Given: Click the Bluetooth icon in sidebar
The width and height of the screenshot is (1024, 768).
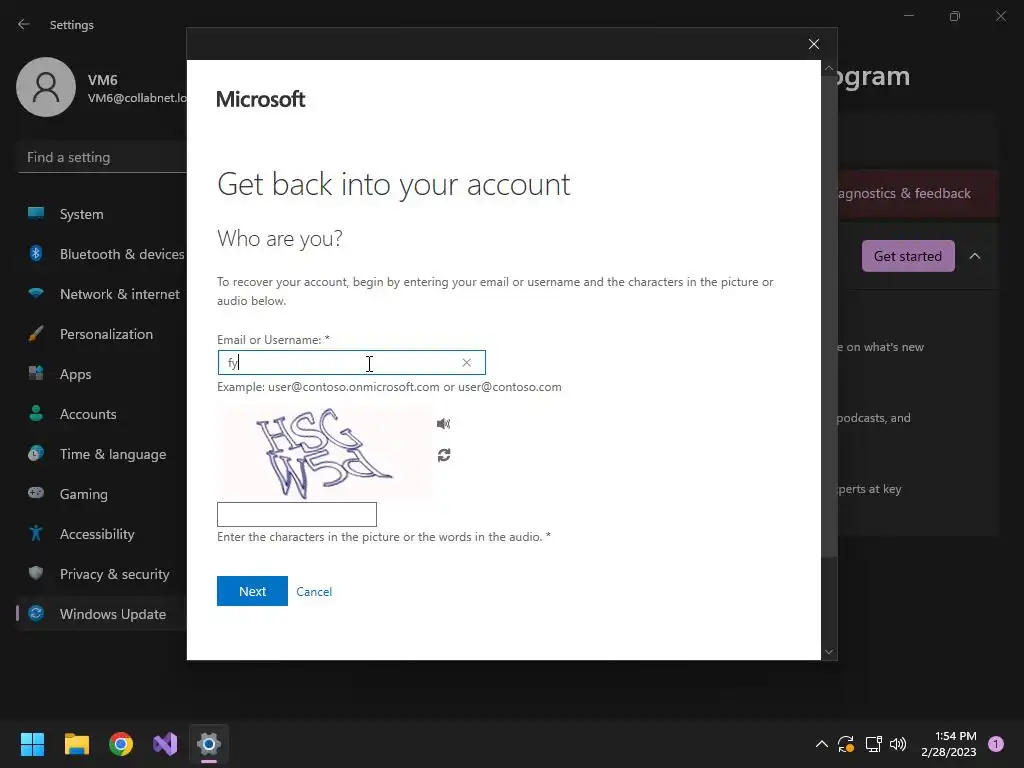Looking at the screenshot, I should pyautogui.click(x=36, y=253).
